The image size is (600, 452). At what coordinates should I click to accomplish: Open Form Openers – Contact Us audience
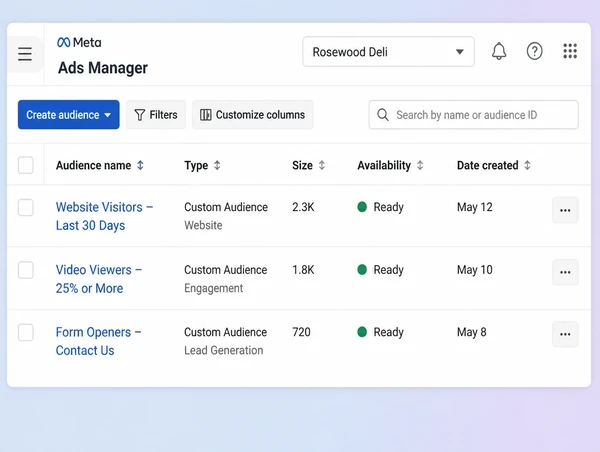(x=98, y=341)
